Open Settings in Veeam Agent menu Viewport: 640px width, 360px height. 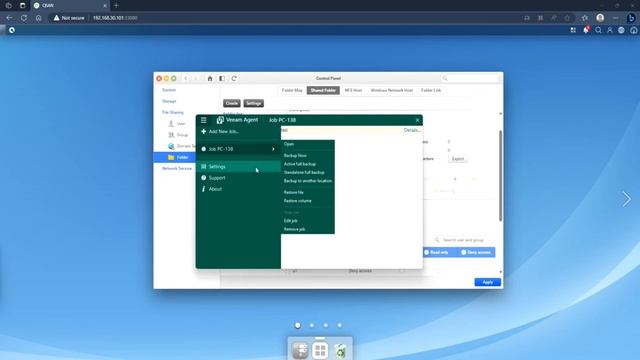238,167
